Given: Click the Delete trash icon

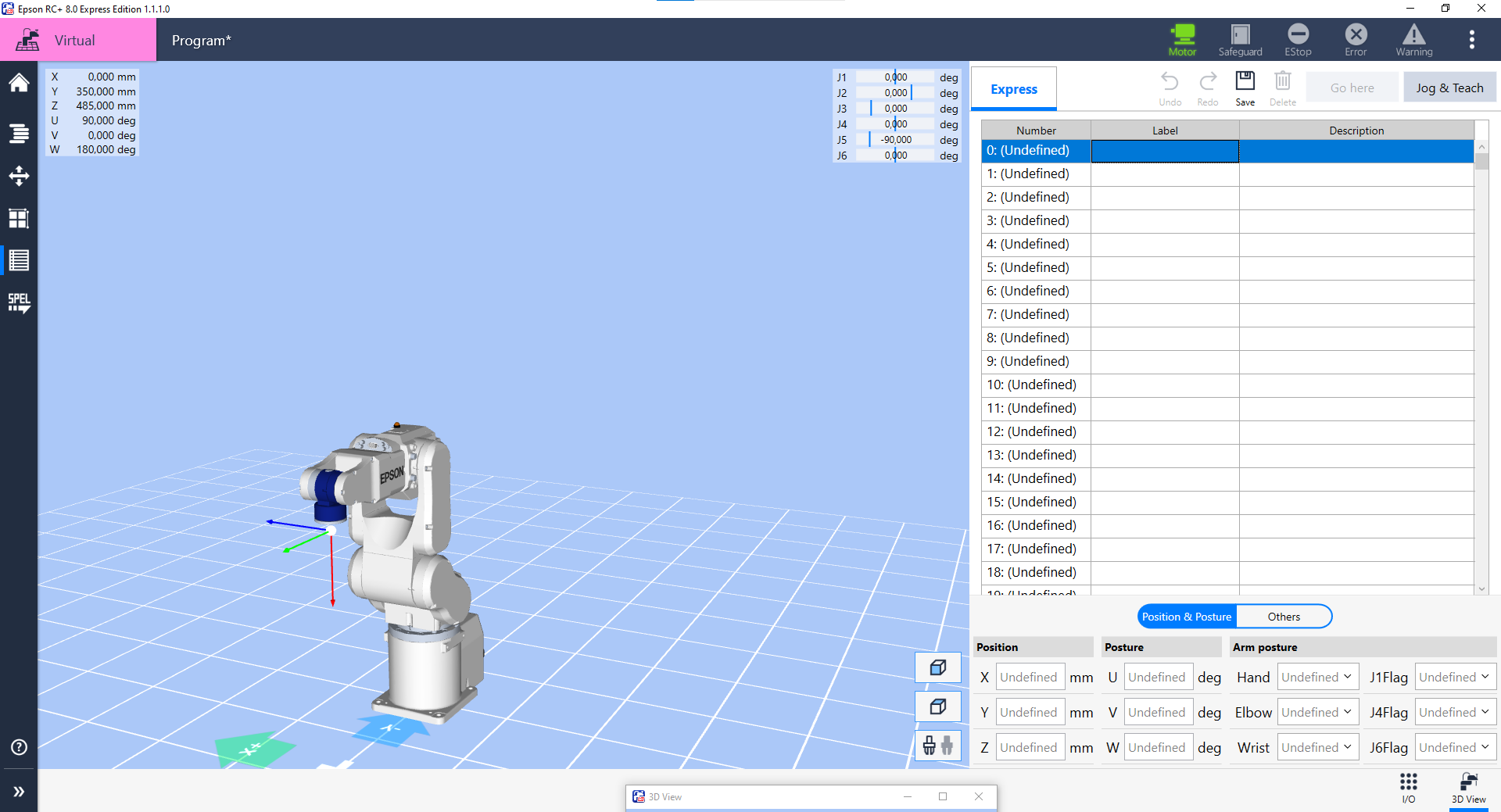Looking at the screenshot, I should tap(1283, 88).
